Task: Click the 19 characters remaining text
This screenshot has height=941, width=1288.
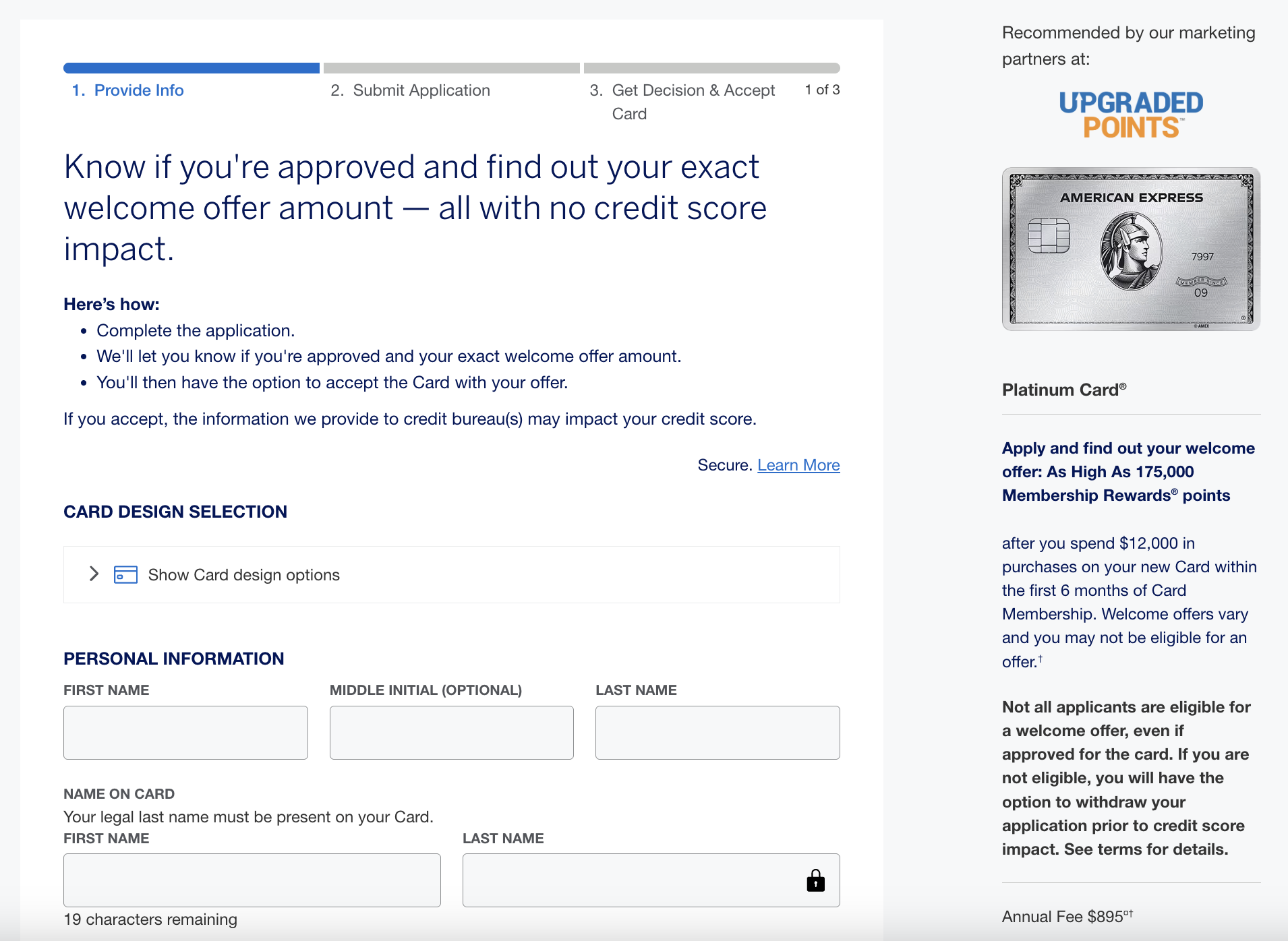Action: point(150,919)
